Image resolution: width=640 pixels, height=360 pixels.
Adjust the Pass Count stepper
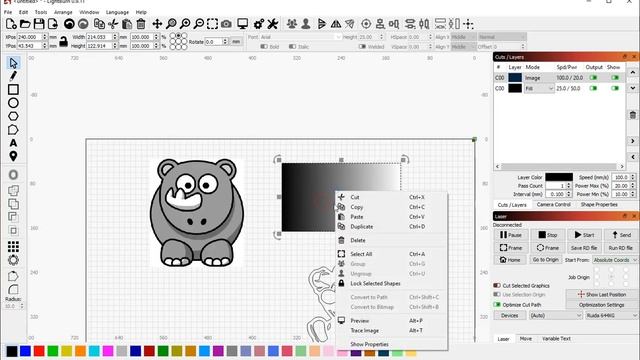coord(568,186)
